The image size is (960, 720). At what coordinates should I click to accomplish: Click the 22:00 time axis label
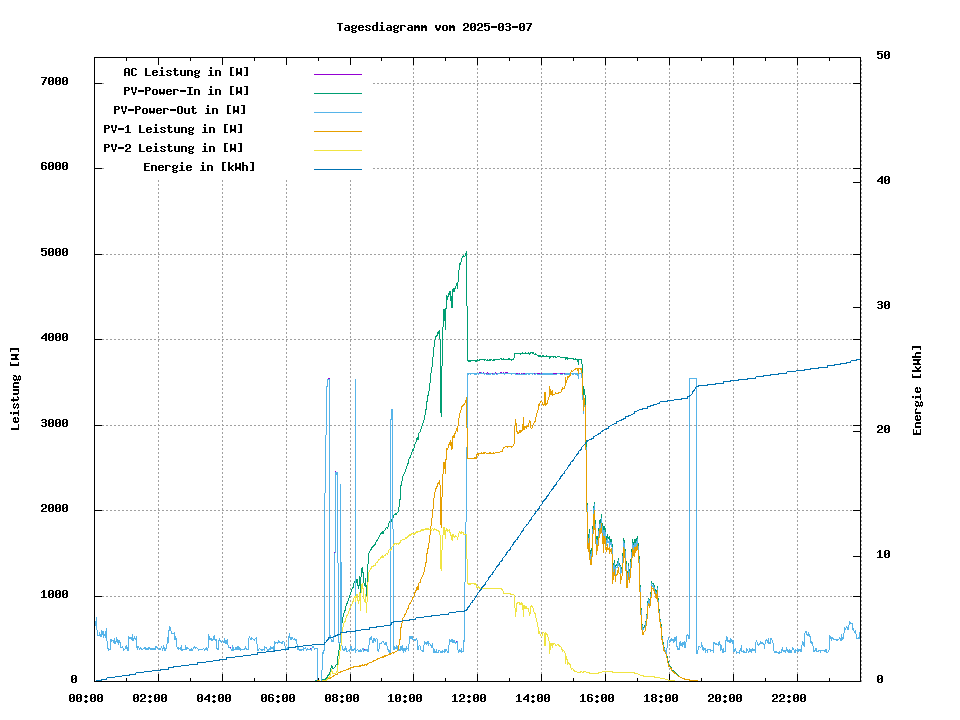pos(789,698)
